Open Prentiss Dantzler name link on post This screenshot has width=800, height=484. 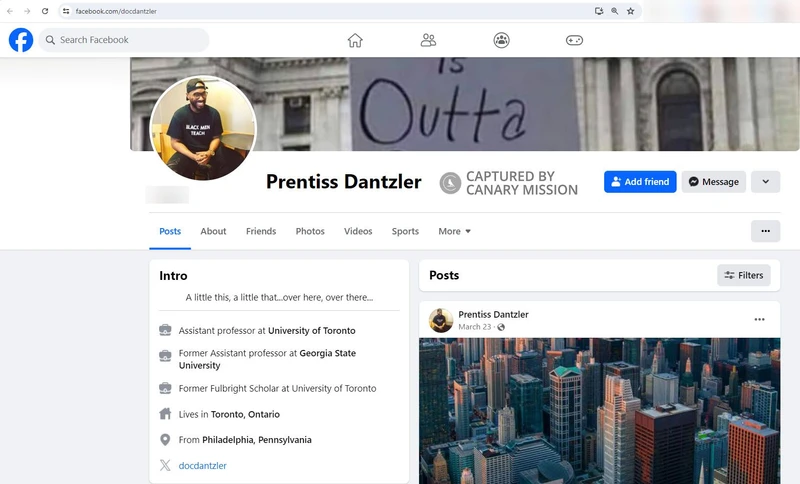point(493,315)
